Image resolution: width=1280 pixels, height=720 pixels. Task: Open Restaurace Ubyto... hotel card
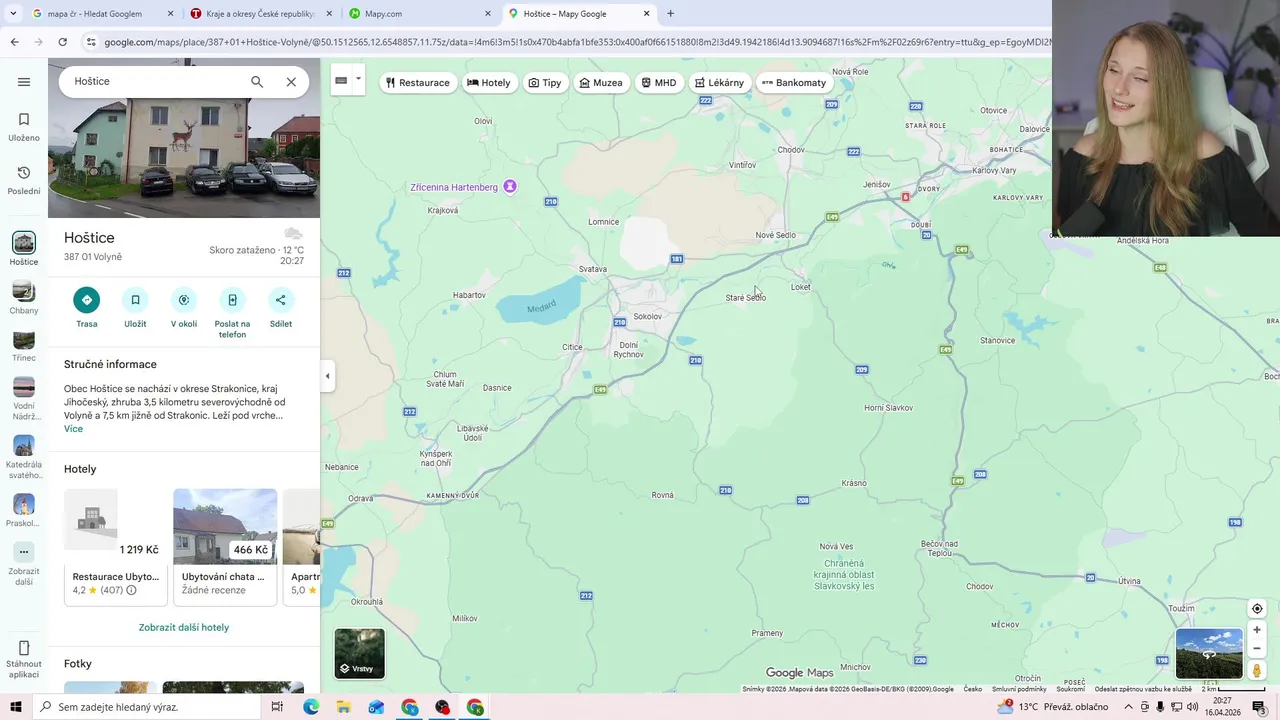pos(116,547)
